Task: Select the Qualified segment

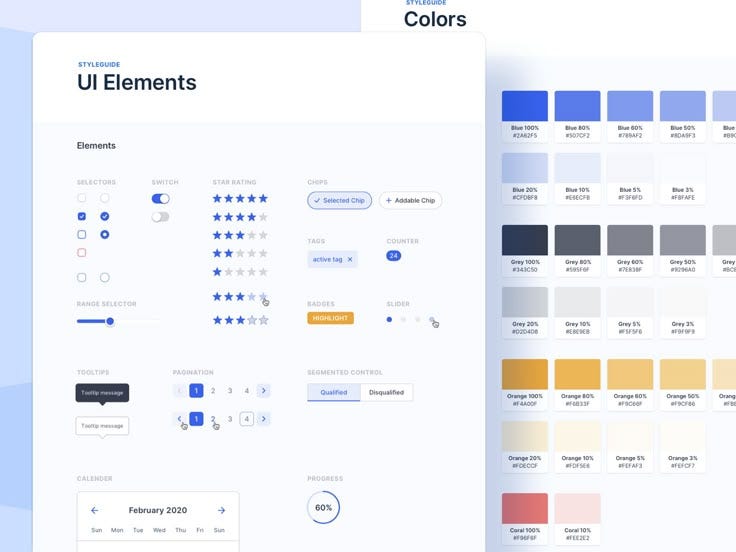Action: 334,392
